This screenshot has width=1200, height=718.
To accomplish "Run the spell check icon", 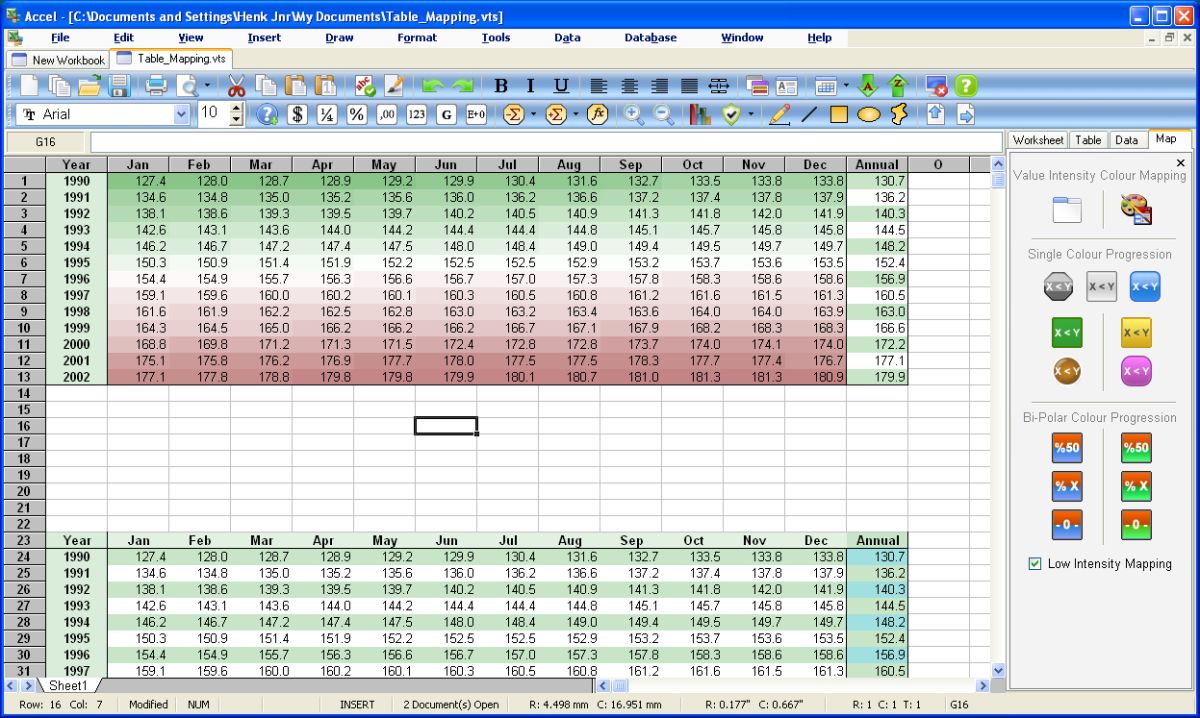I will 363,85.
